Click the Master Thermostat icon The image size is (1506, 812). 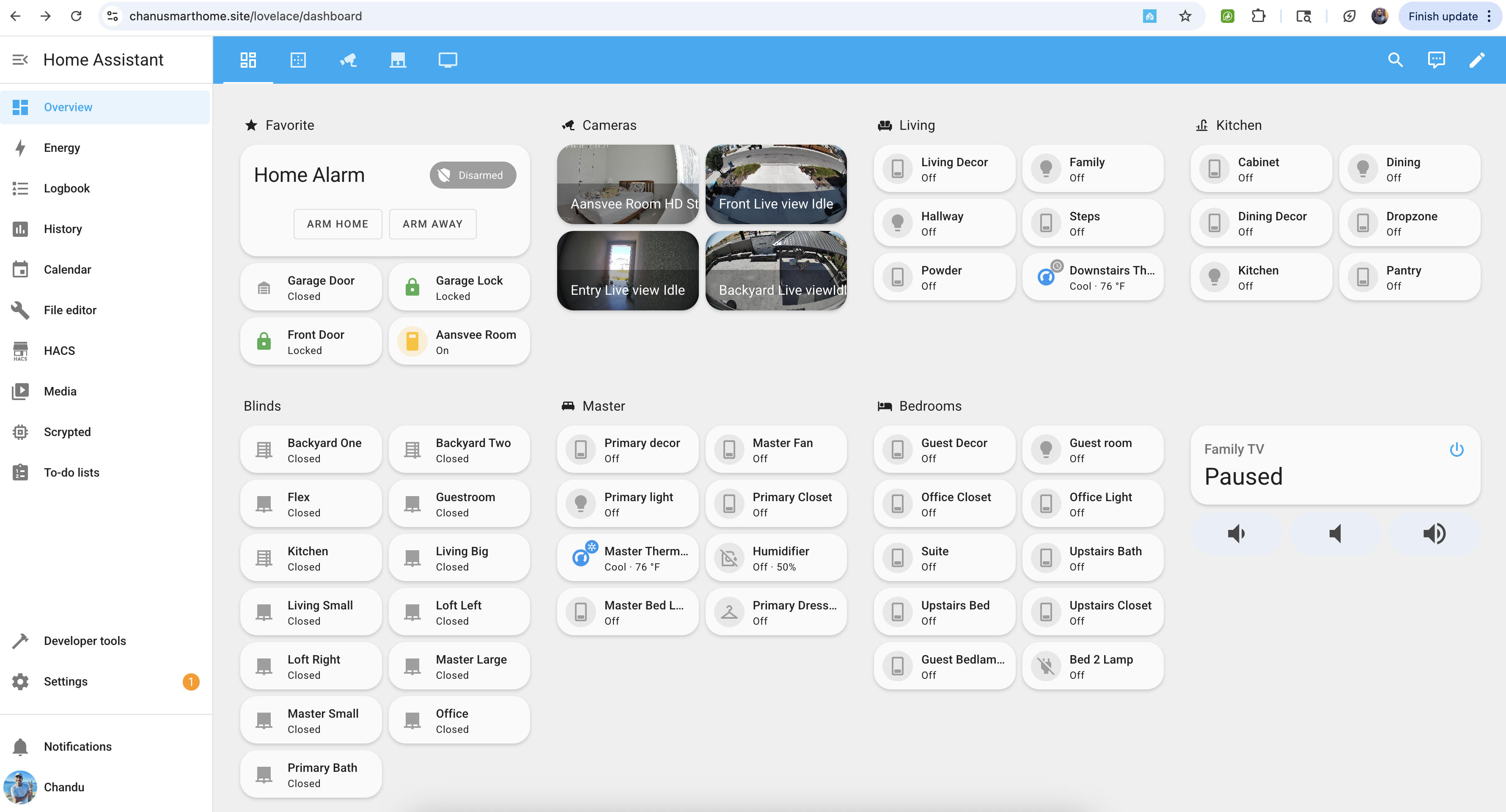click(x=580, y=558)
